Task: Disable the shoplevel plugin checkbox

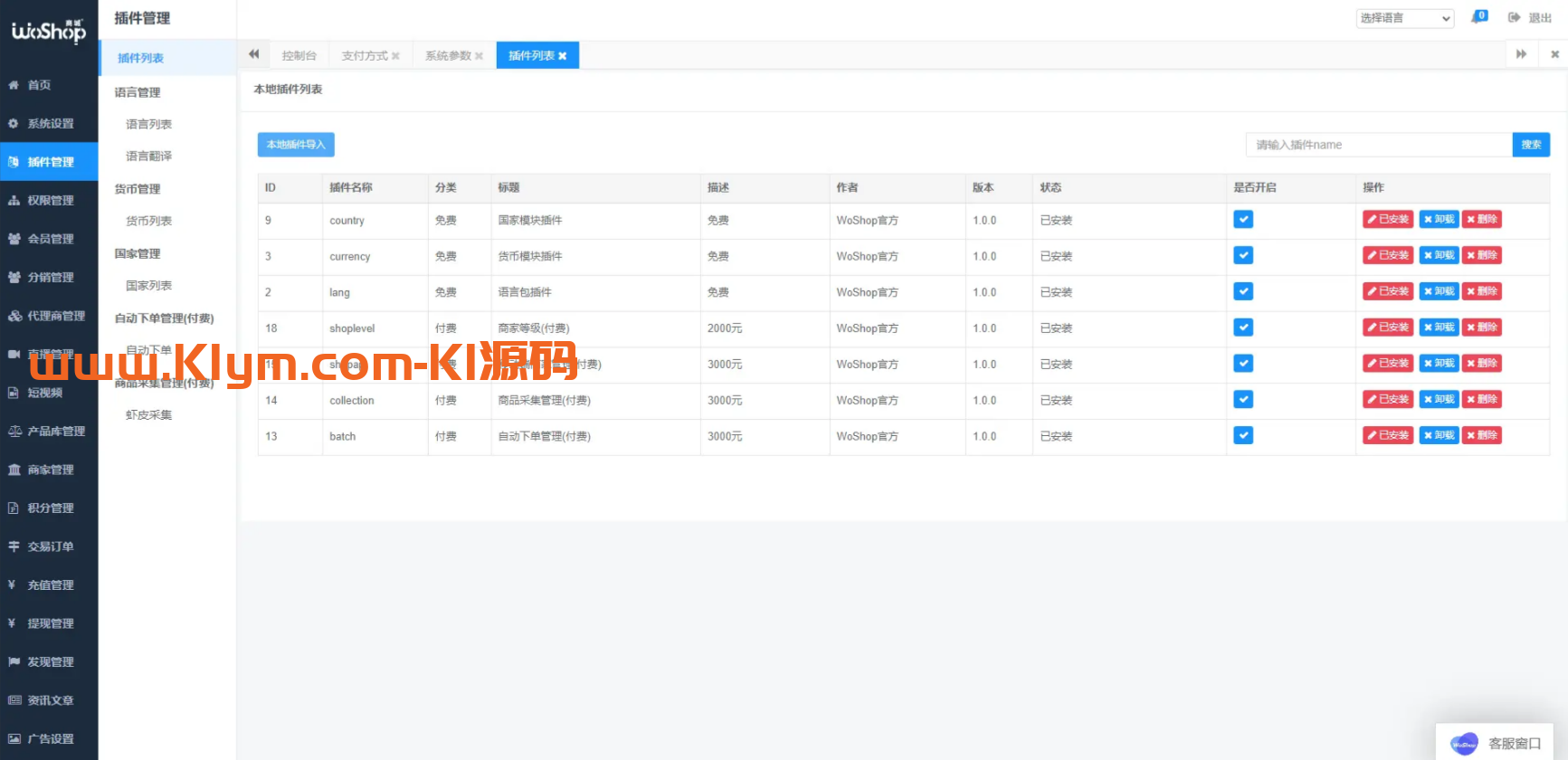Action: point(1243,328)
